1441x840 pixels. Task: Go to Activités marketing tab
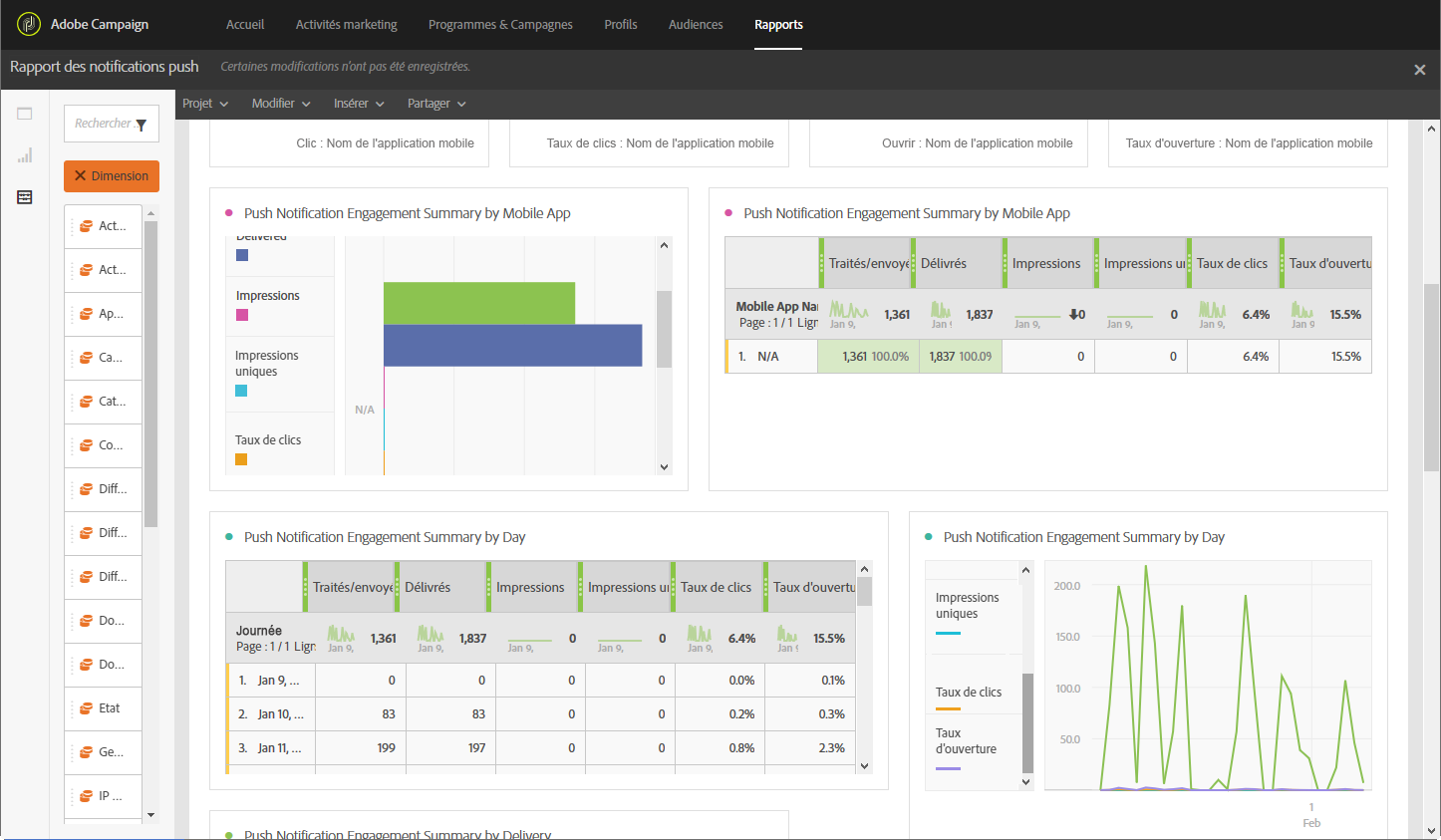[346, 25]
